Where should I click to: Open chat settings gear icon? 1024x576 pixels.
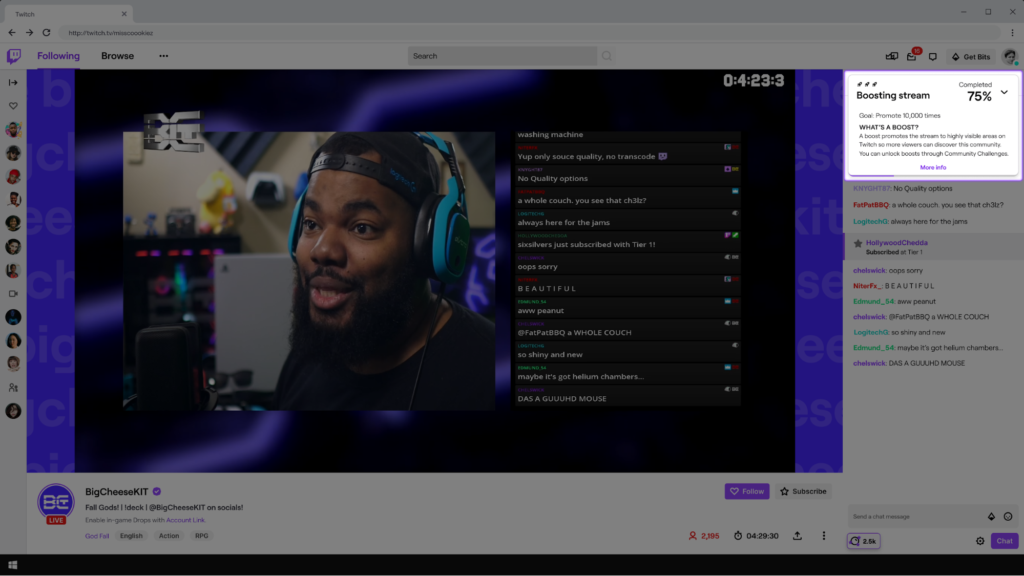click(x=980, y=541)
